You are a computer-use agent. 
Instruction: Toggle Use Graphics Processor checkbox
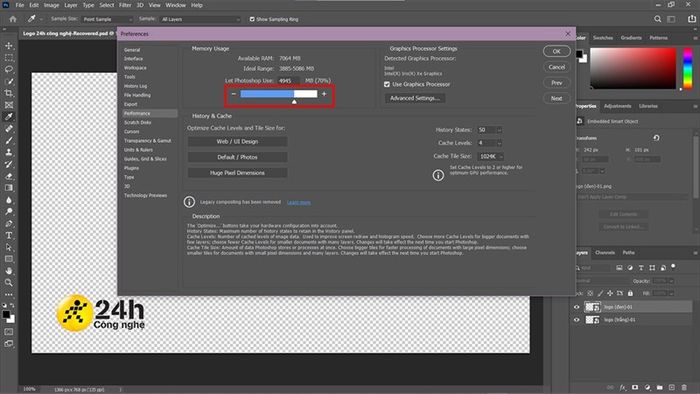pyautogui.click(x=387, y=84)
